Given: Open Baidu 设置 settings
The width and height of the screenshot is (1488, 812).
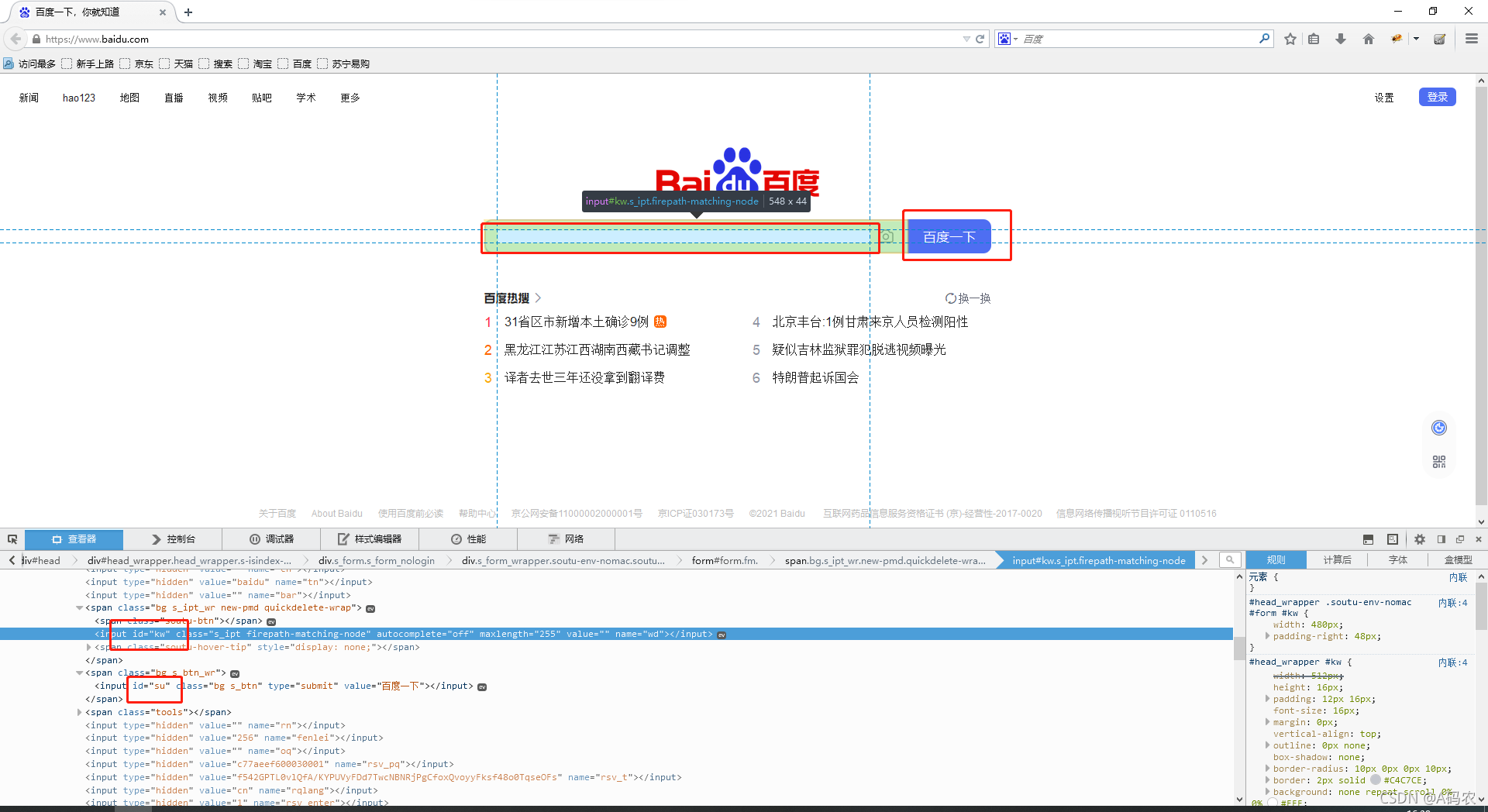Looking at the screenshot, I should (x=1384, y=98).
